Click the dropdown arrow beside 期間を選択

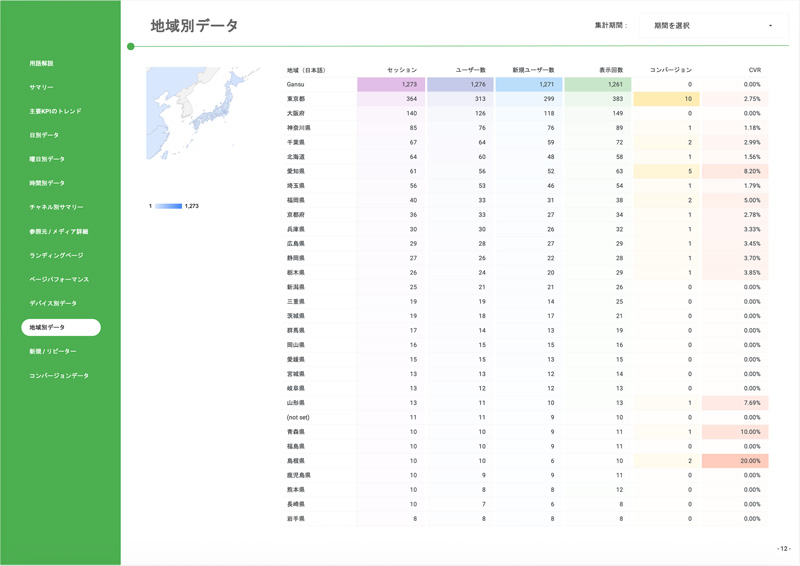coord(770,26)
